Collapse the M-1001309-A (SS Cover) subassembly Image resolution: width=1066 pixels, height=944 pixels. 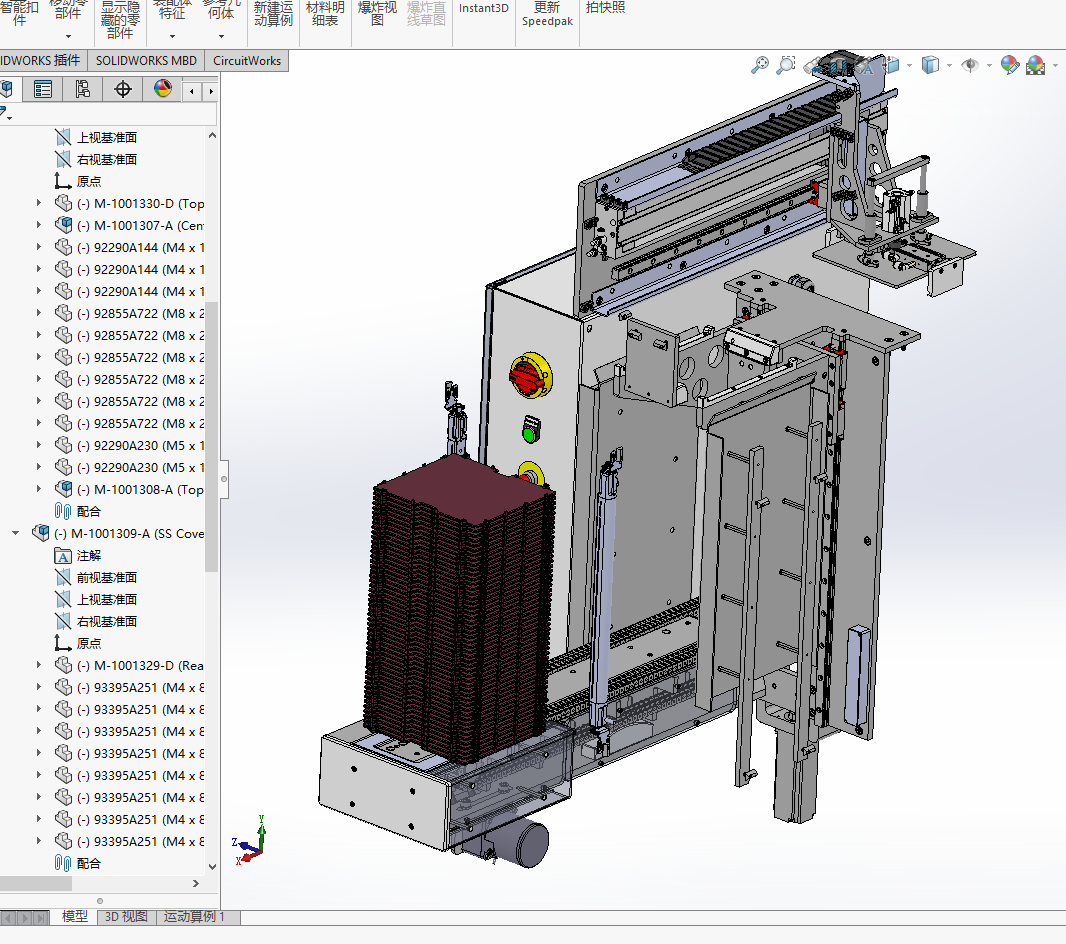16,534
